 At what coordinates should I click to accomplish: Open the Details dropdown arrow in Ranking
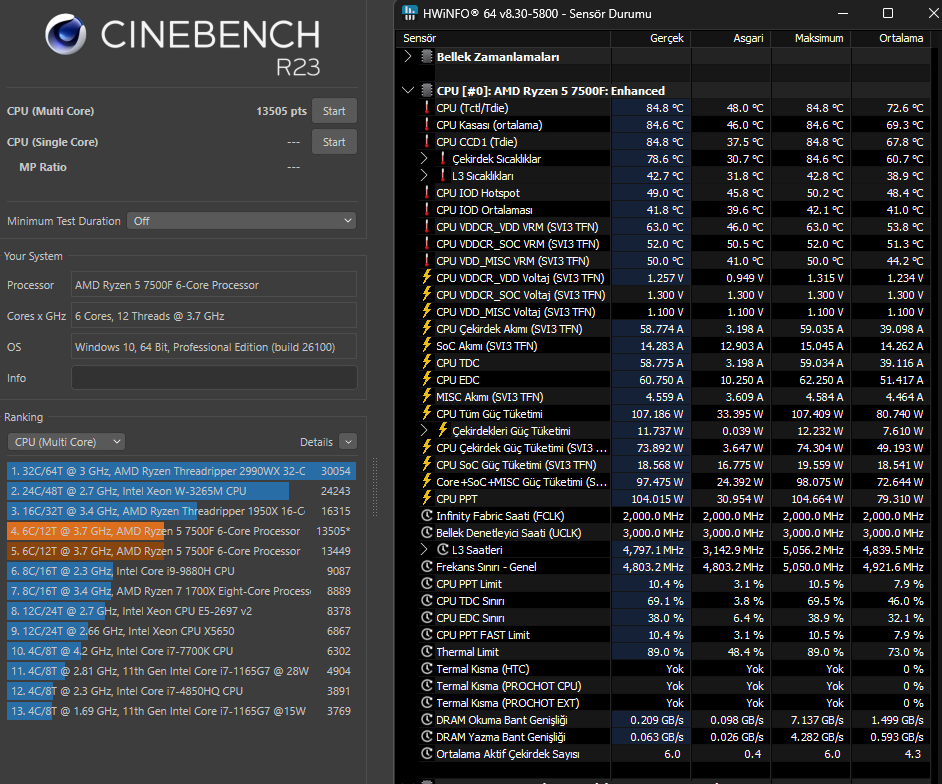point(348,442)
